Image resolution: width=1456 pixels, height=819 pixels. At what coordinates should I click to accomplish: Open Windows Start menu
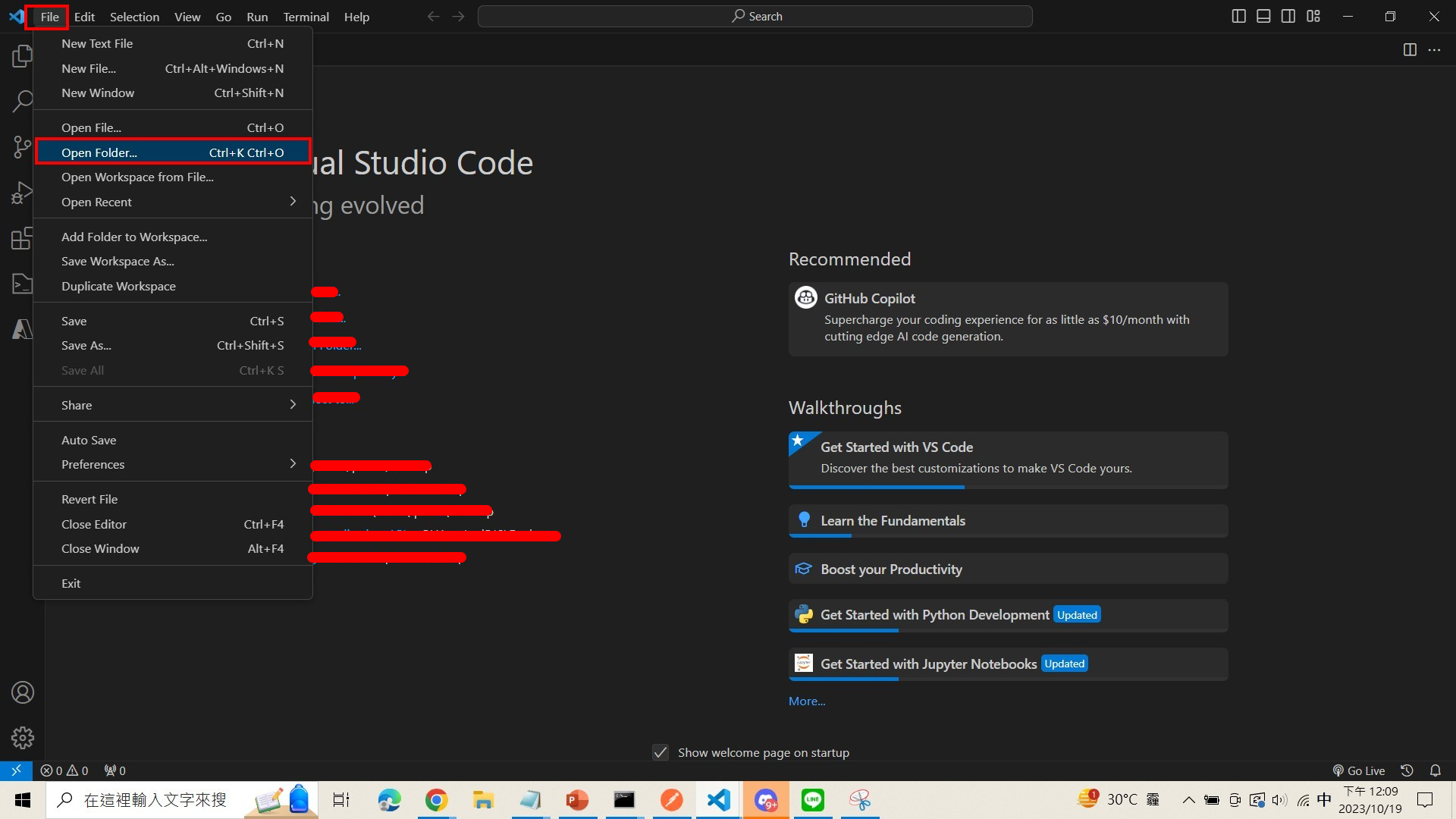tap(23, 800)
